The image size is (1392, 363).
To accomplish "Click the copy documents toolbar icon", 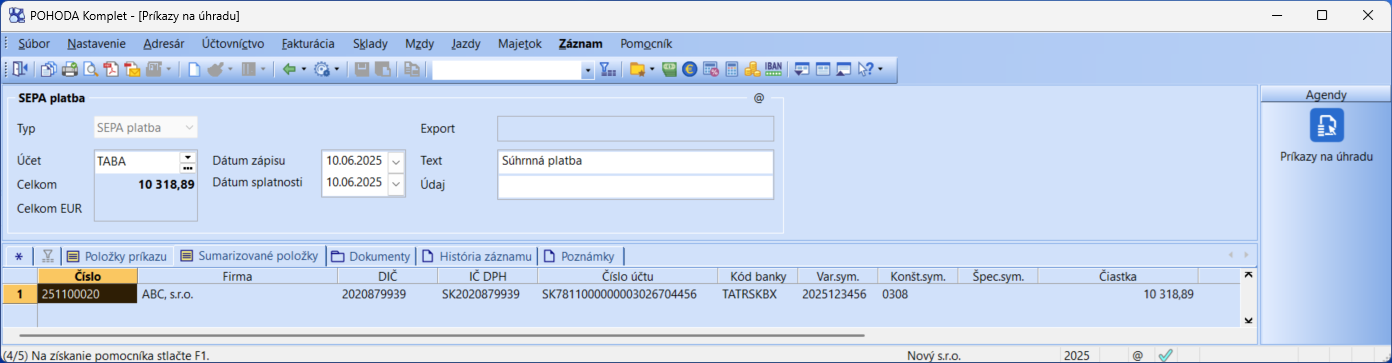I will 49,70.
